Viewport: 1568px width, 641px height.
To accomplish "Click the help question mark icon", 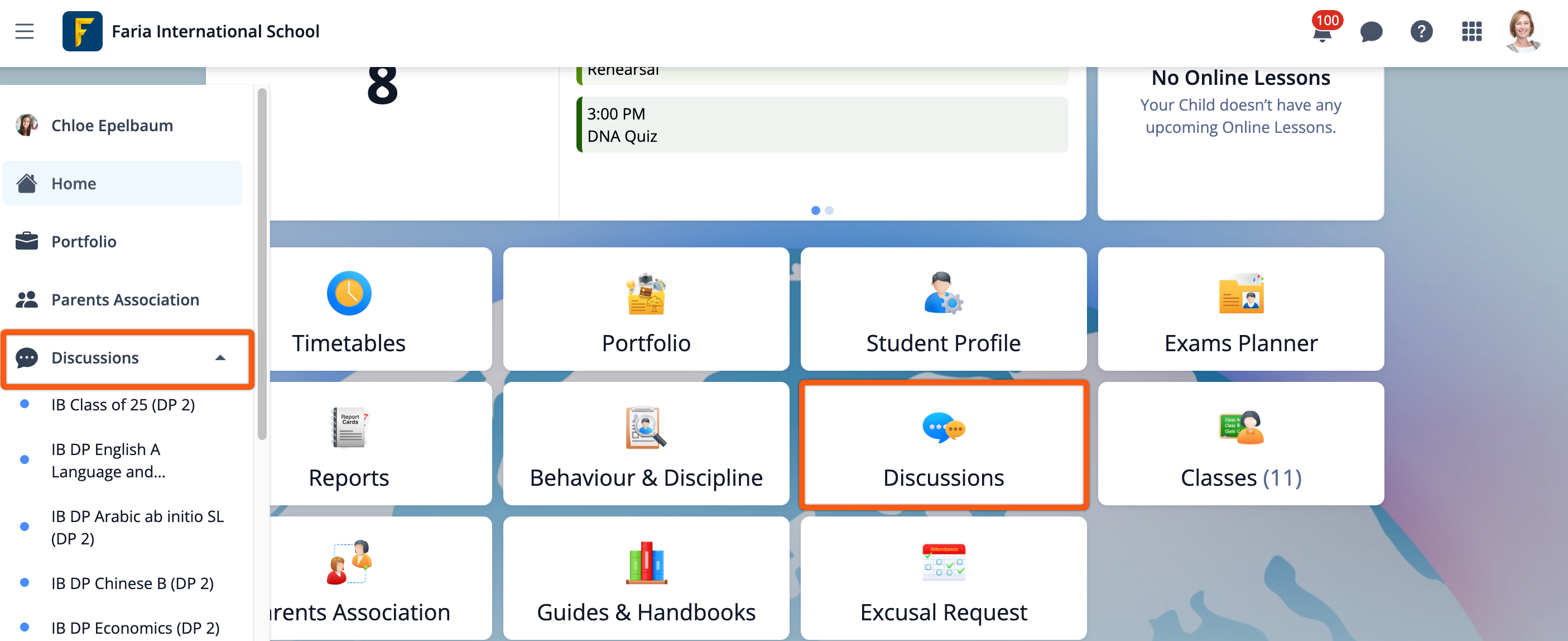I will point(1421,32).
